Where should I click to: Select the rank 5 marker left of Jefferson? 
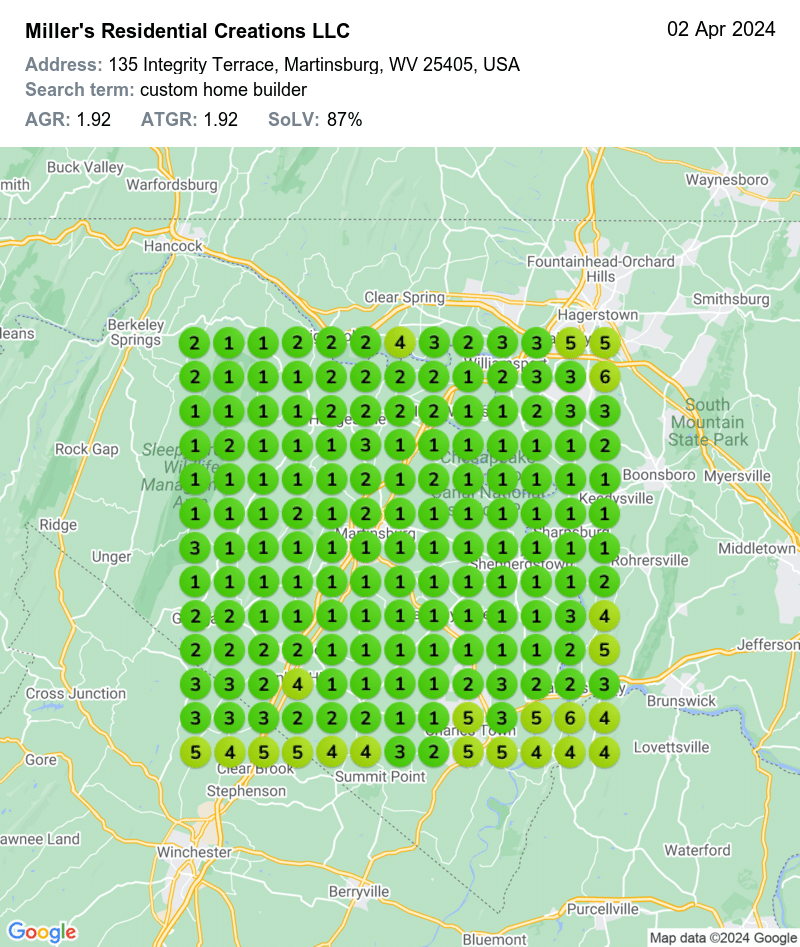(603, 650)
